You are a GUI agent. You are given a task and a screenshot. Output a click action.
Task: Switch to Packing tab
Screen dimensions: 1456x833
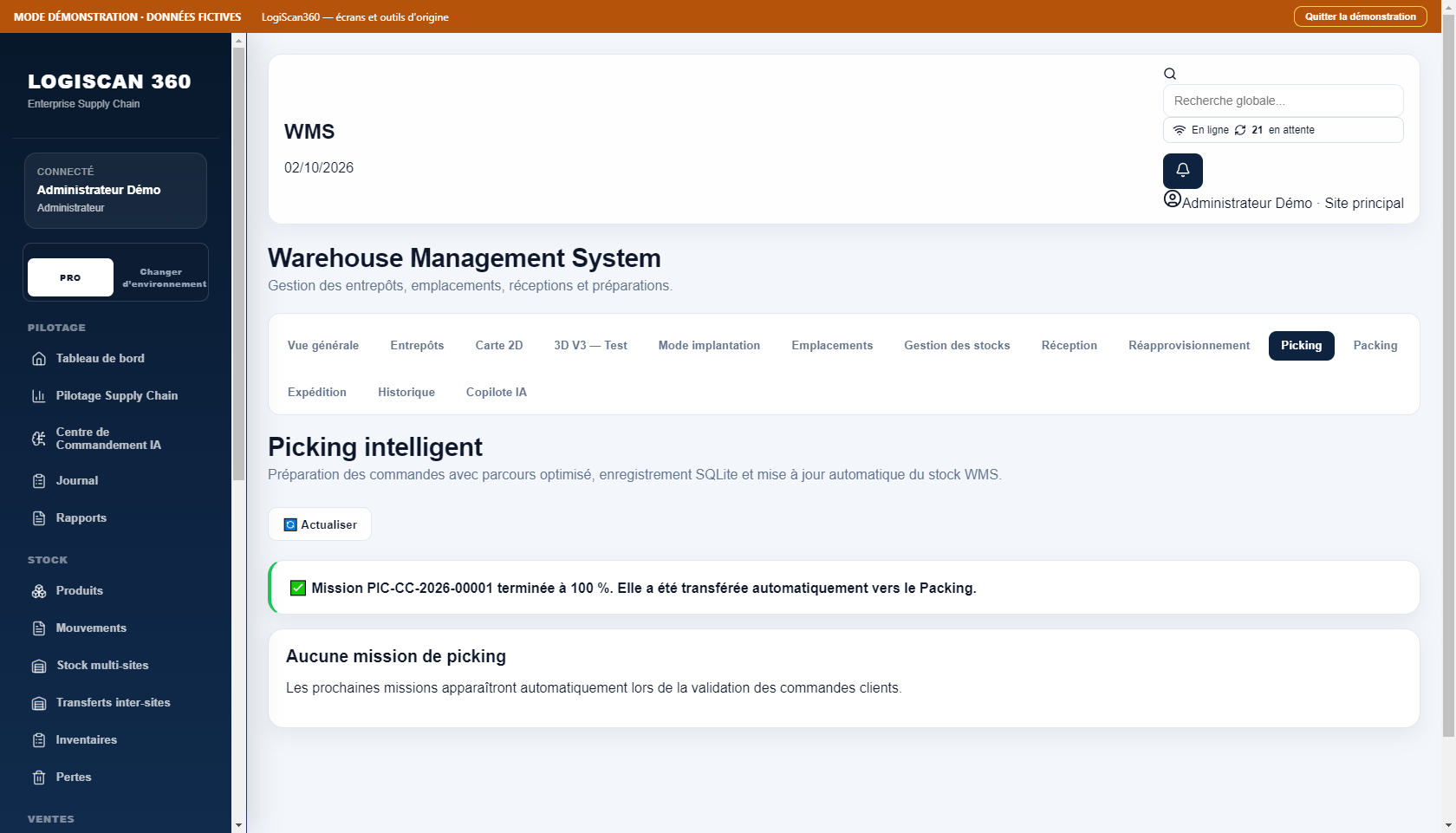coord(1375,345)
